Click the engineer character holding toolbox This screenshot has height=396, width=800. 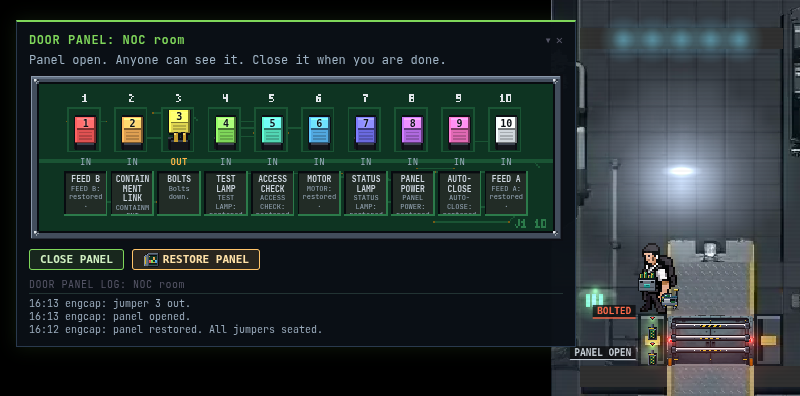click(657, 278)
